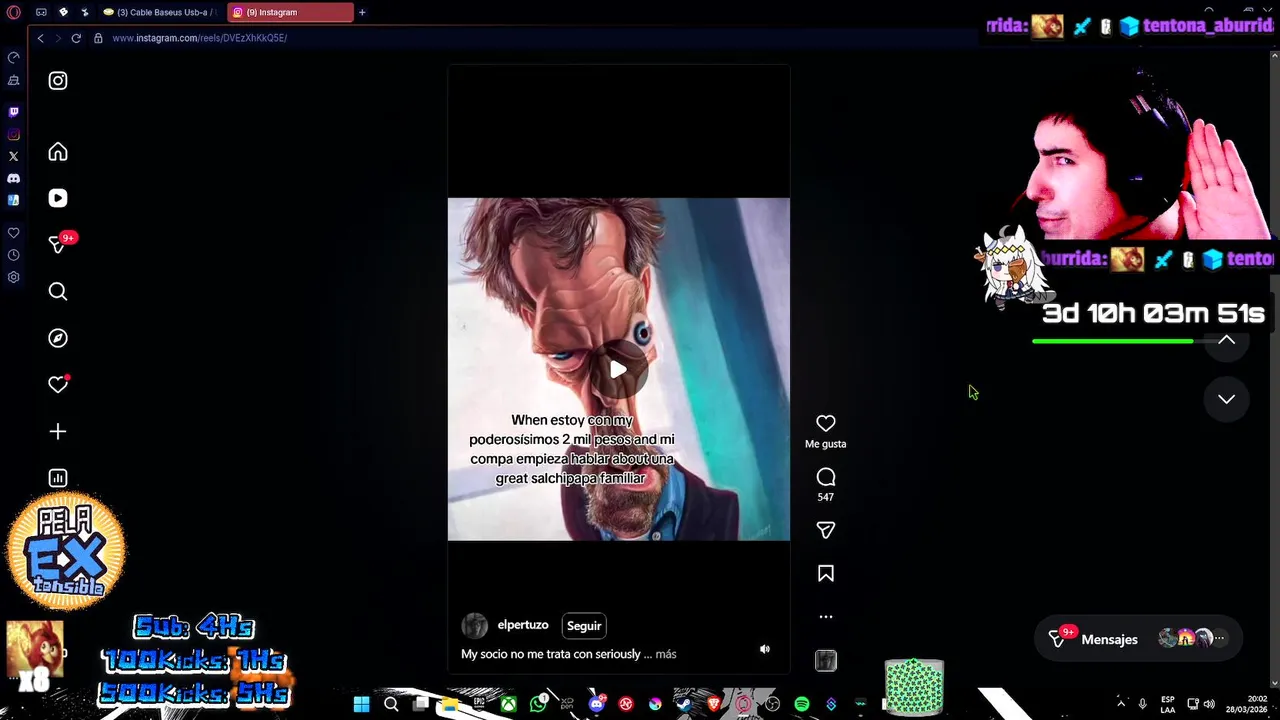Open Instagram notifications heart icon

[58, 385]
